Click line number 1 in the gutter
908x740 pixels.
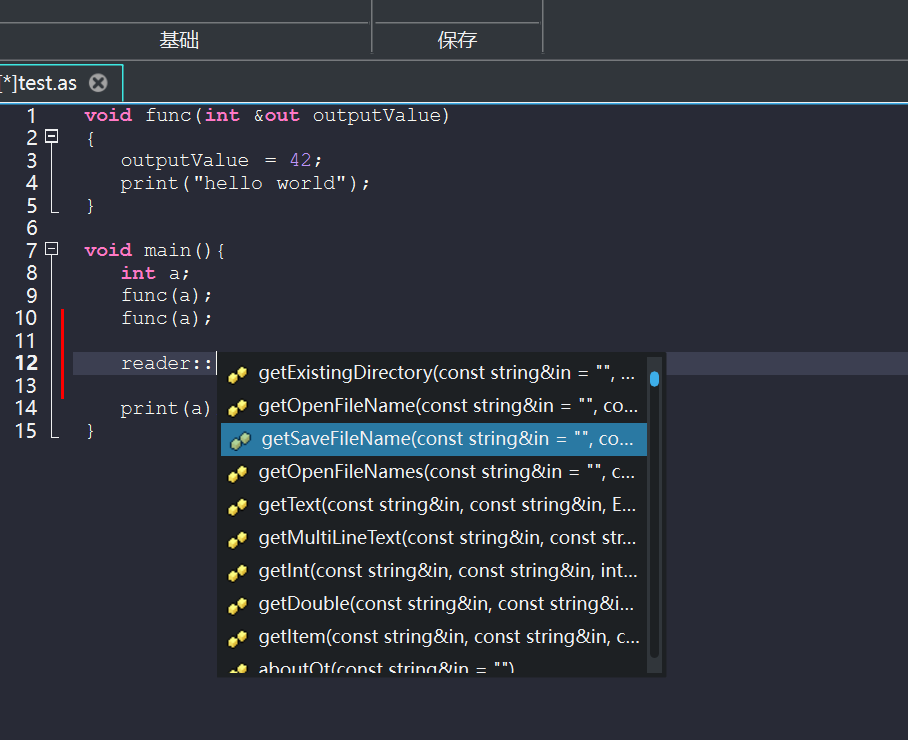click(31, 116)
